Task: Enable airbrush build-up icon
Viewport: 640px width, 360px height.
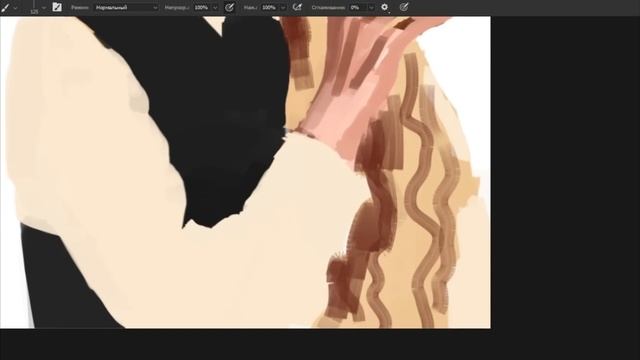Action: coord(297,7)
